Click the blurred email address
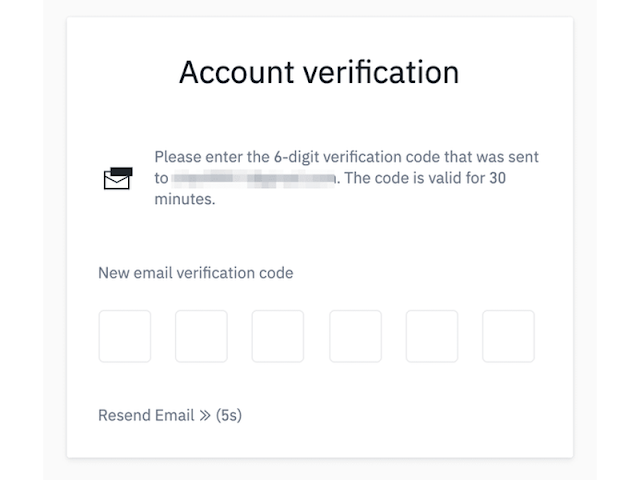The height and width of the screenshot is (480, 640). click(254, 179)
